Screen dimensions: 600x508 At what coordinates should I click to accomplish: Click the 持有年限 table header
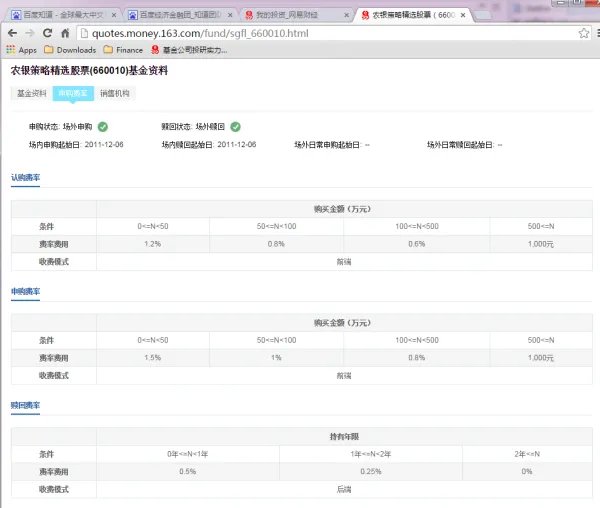(x=344, y=436)
